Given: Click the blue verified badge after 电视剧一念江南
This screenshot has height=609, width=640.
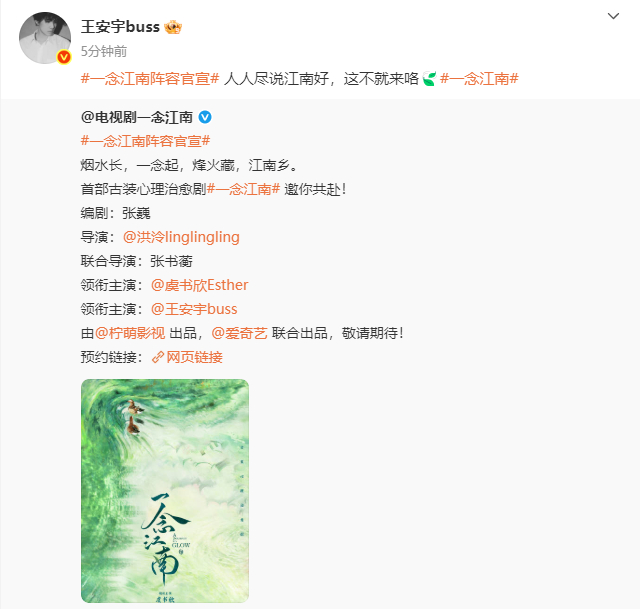Looking at the screenshot, I should pos(204,118).
